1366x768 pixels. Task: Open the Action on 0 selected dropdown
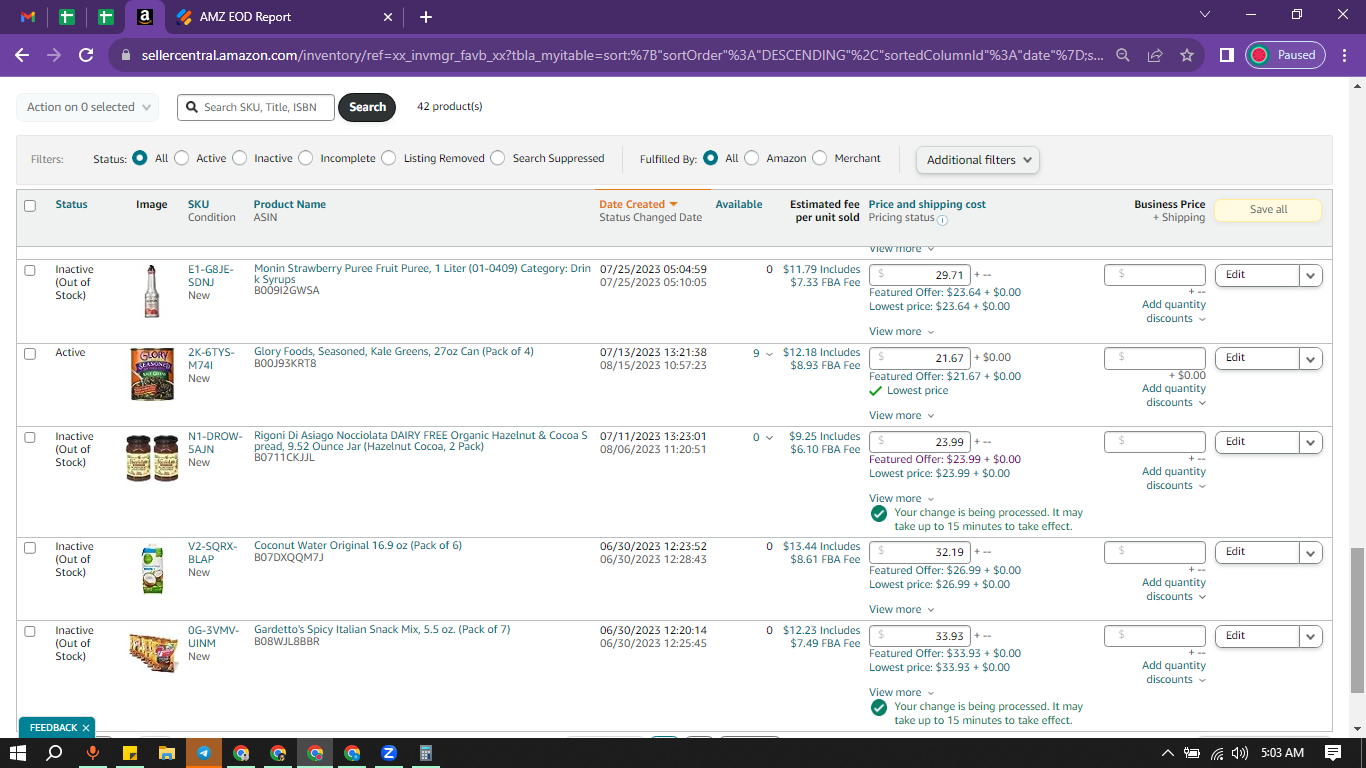87,107
